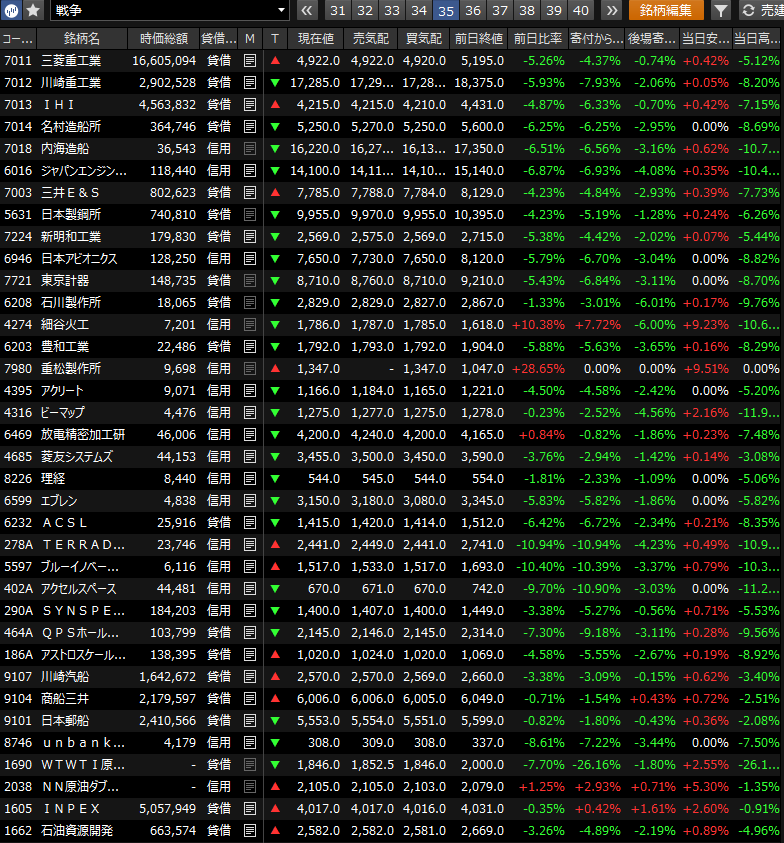Switch to list tab 36
Image resolution: width=784 pixels, height=843 pixels.
(x=473, y=11)
